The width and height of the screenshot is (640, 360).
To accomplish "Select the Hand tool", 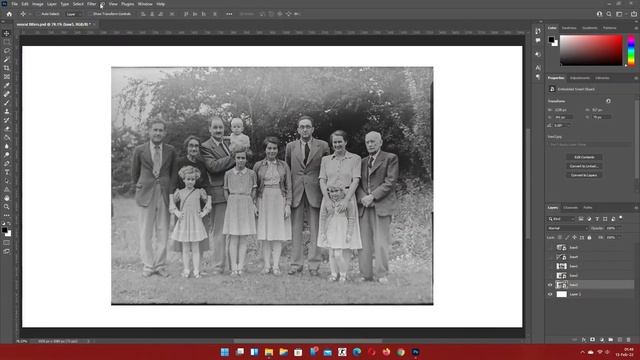I will tap(7, 198).
